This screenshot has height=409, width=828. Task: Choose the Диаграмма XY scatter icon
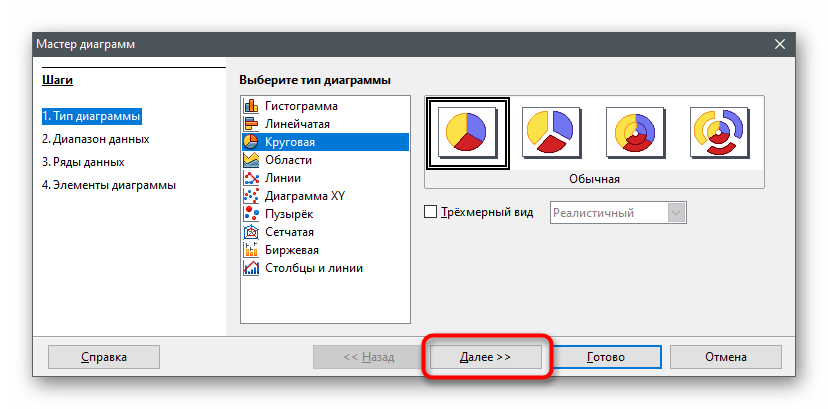(x=251, y=196)
